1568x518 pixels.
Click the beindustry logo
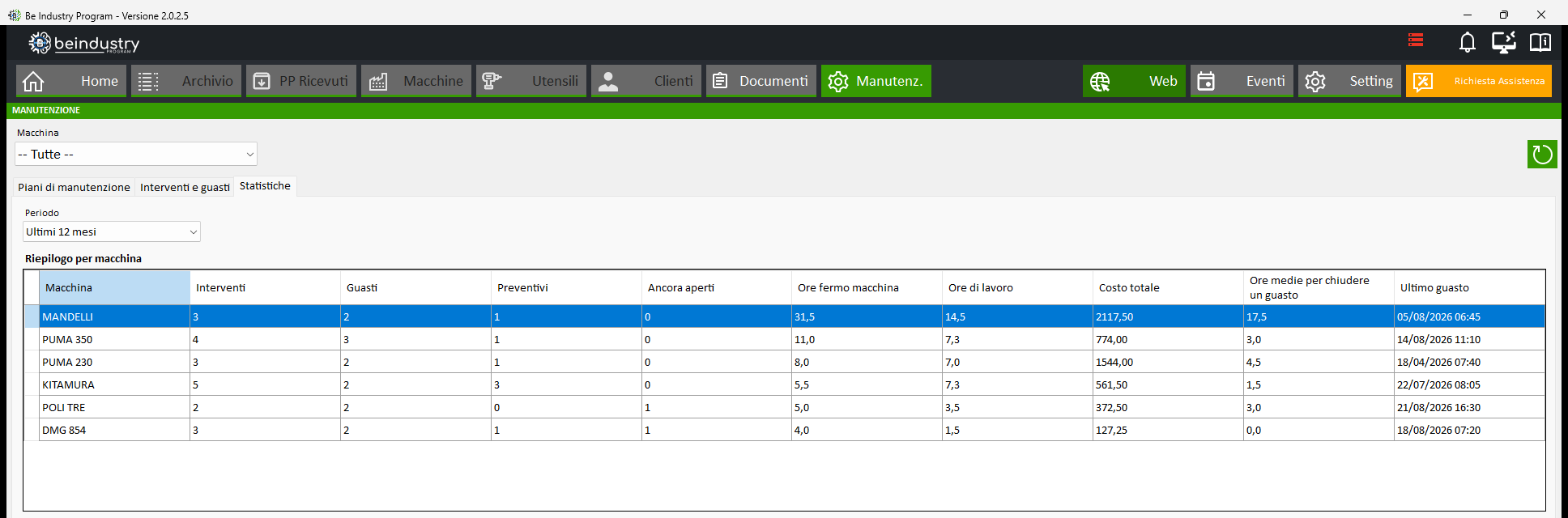[x=84, y=43]
